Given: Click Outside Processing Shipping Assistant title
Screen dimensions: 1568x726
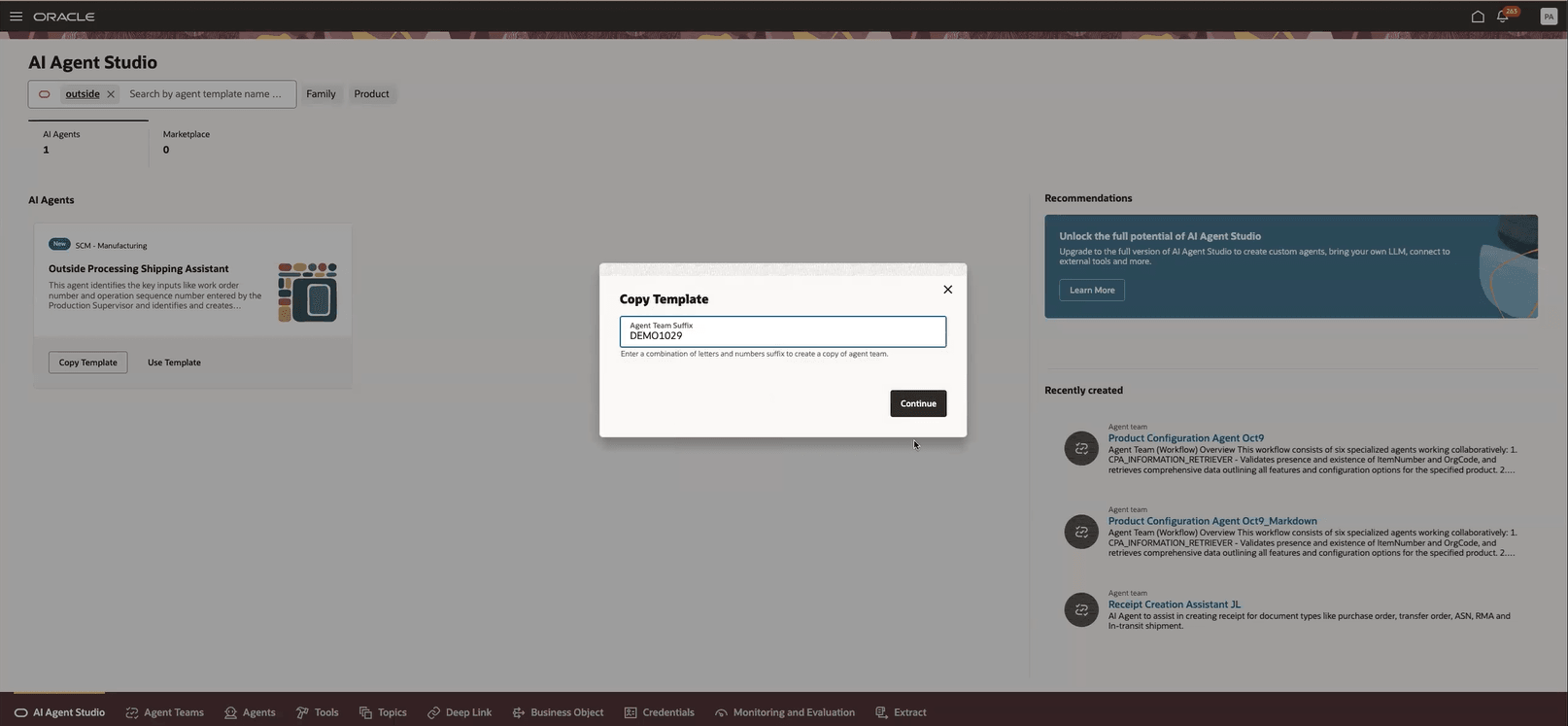Looking at the screenshot, I should tap(139, 268).
